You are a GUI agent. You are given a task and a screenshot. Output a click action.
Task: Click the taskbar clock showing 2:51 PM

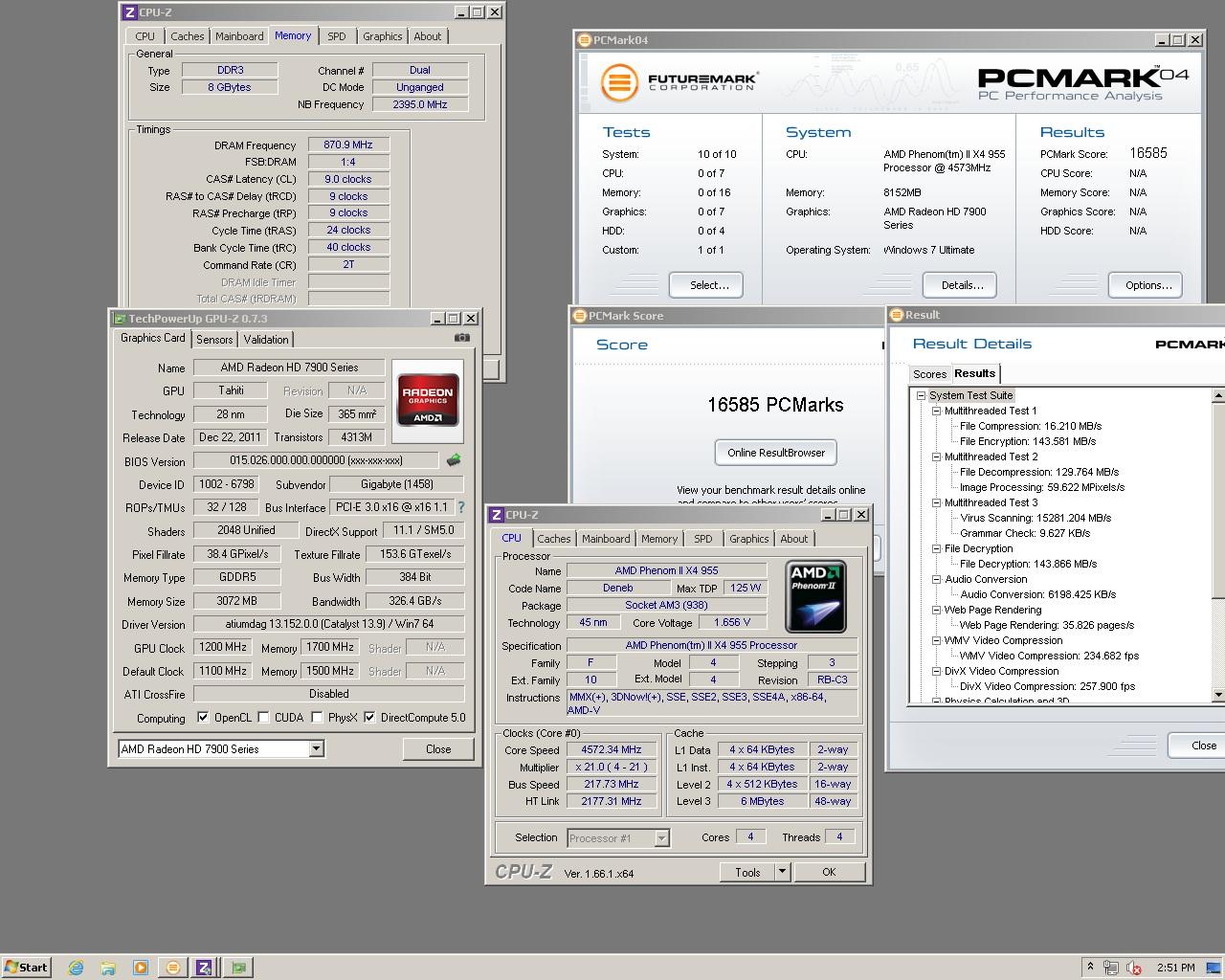pos(1175,968)
